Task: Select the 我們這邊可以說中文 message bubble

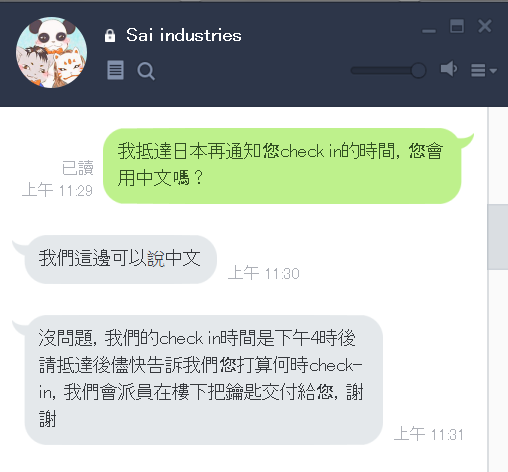Action: (x=121, y=259)
